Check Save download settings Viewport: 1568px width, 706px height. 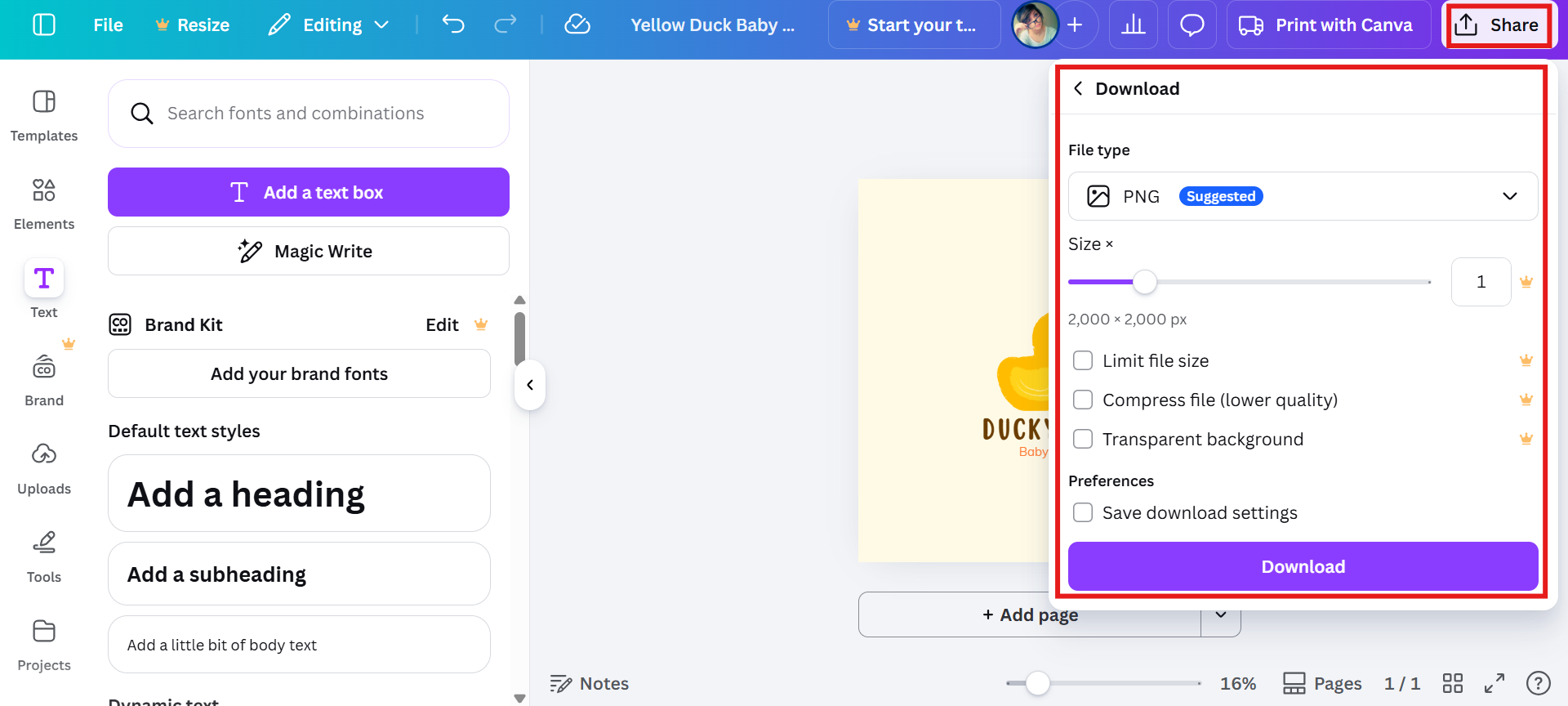click(x=1083, y=512)
